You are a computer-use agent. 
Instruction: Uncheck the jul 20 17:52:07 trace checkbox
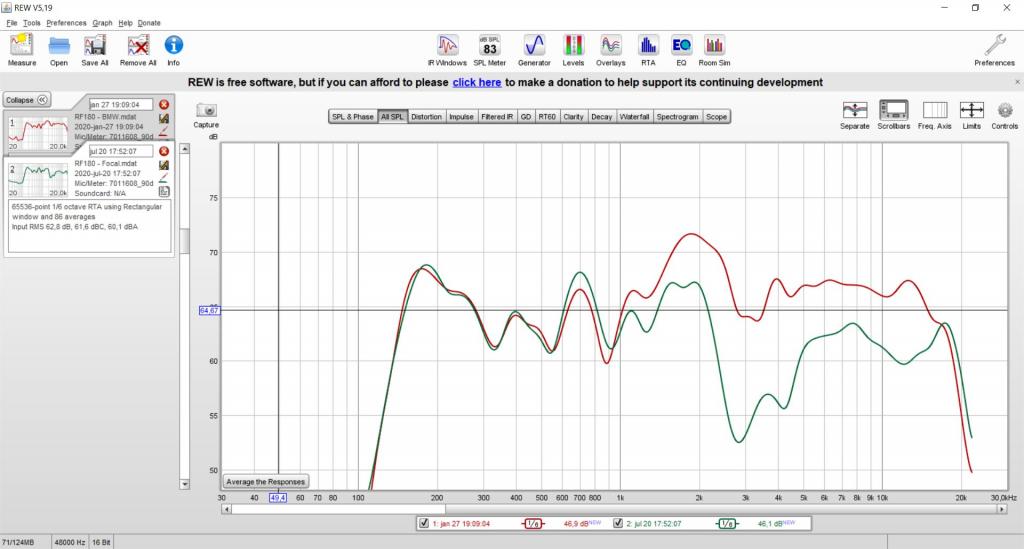[x=618, y=523]
